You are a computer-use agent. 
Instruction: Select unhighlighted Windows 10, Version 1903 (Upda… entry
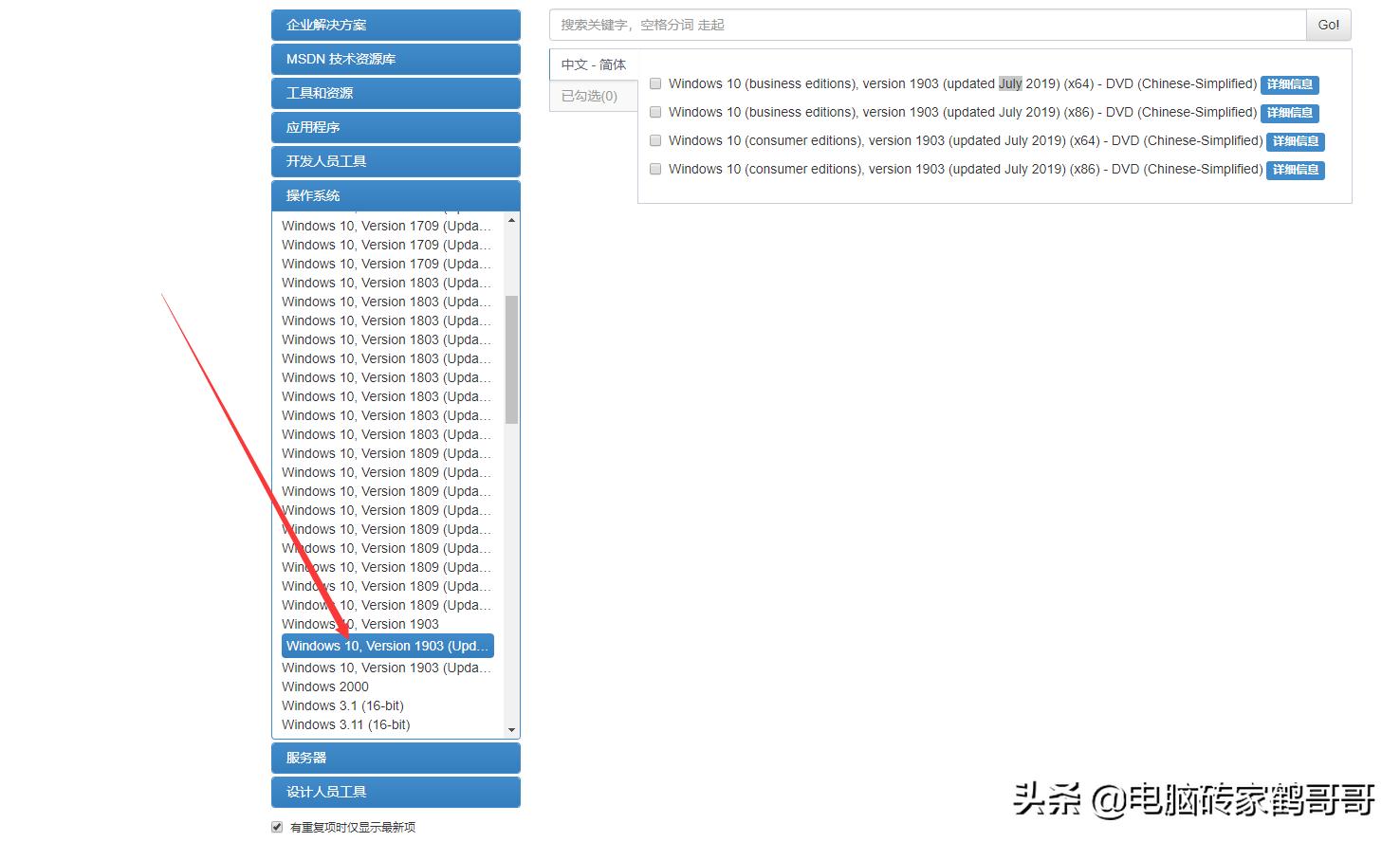tap(387, 668)
